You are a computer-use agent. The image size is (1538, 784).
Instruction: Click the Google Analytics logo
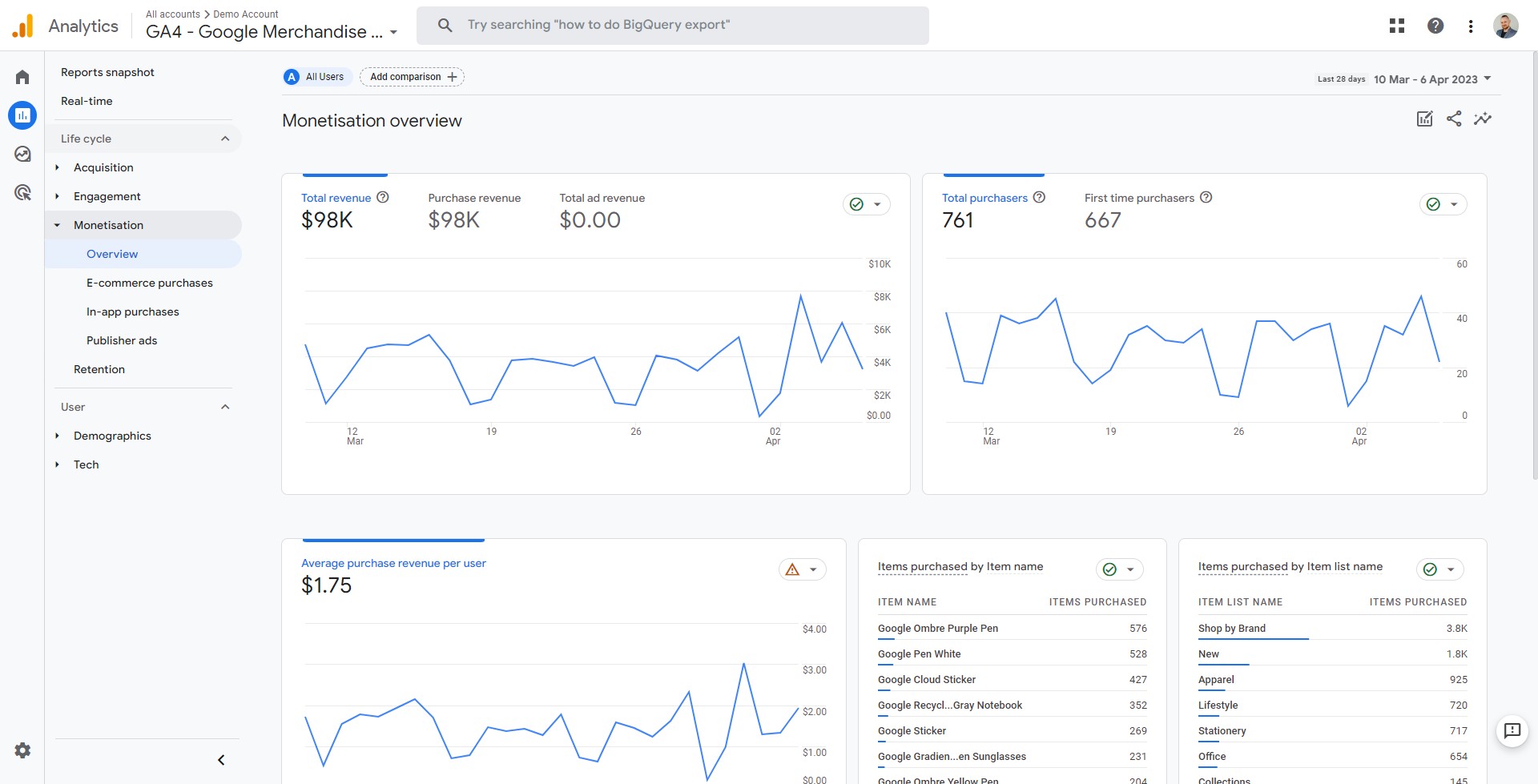pyautogui.click(x=23, y=26)
